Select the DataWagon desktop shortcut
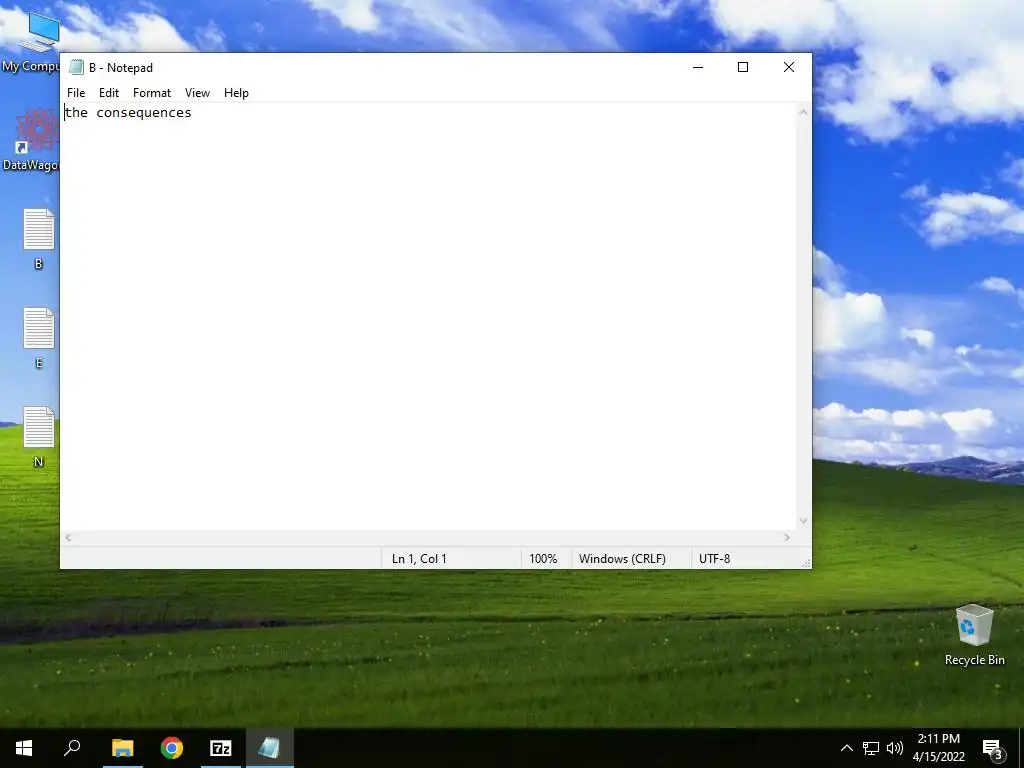The image size is (1024, 768). (x=31, y=140)
